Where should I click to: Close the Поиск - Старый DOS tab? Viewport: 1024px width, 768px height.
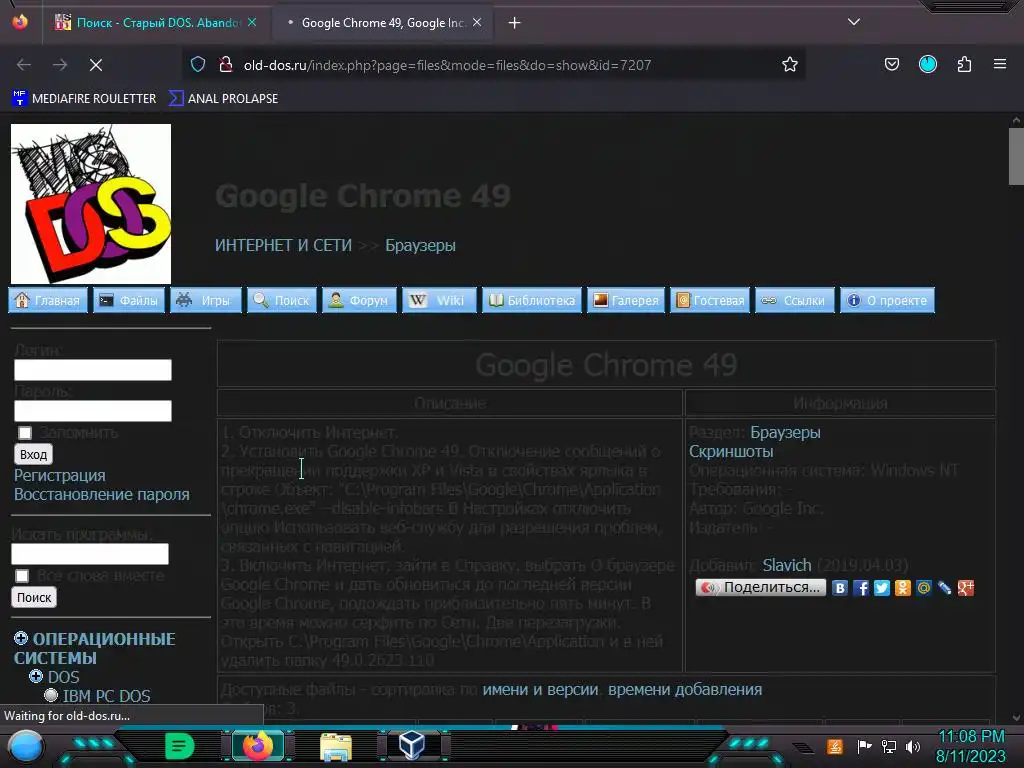[252, 22]
